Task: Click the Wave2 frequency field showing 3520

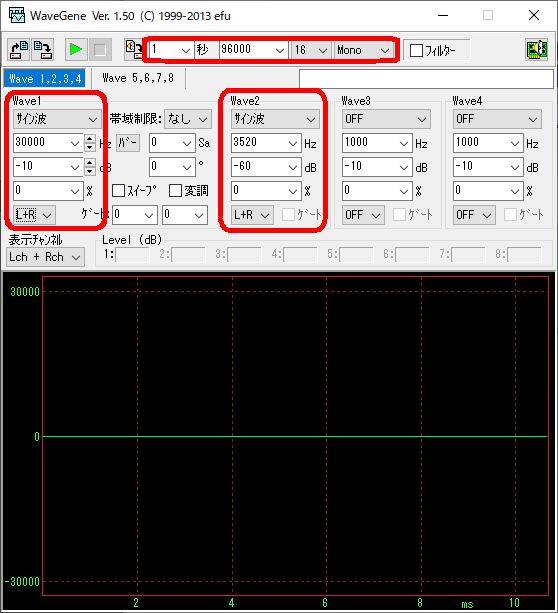Action: [266, 143]
